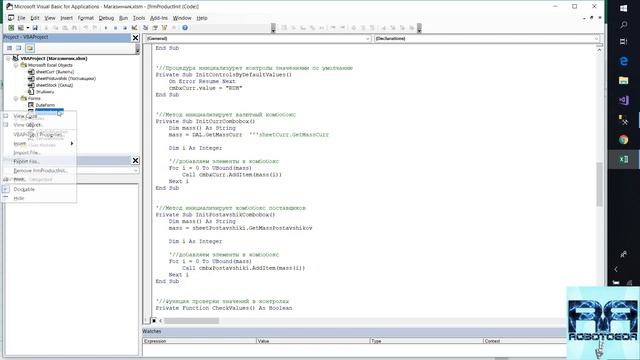Open the Tools menu
Screen dimensions: 640x360
[139, 18]
